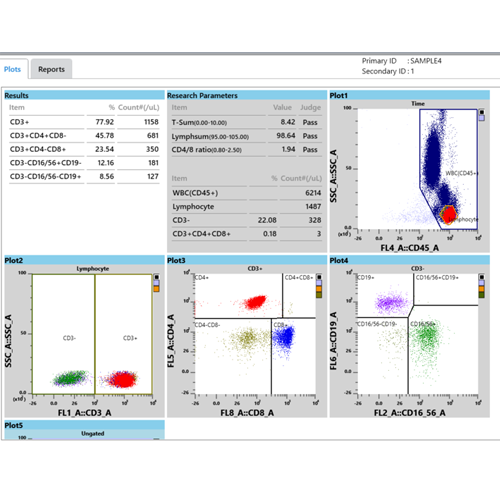Click black legend icon atop Plot4

click(481, 277)
